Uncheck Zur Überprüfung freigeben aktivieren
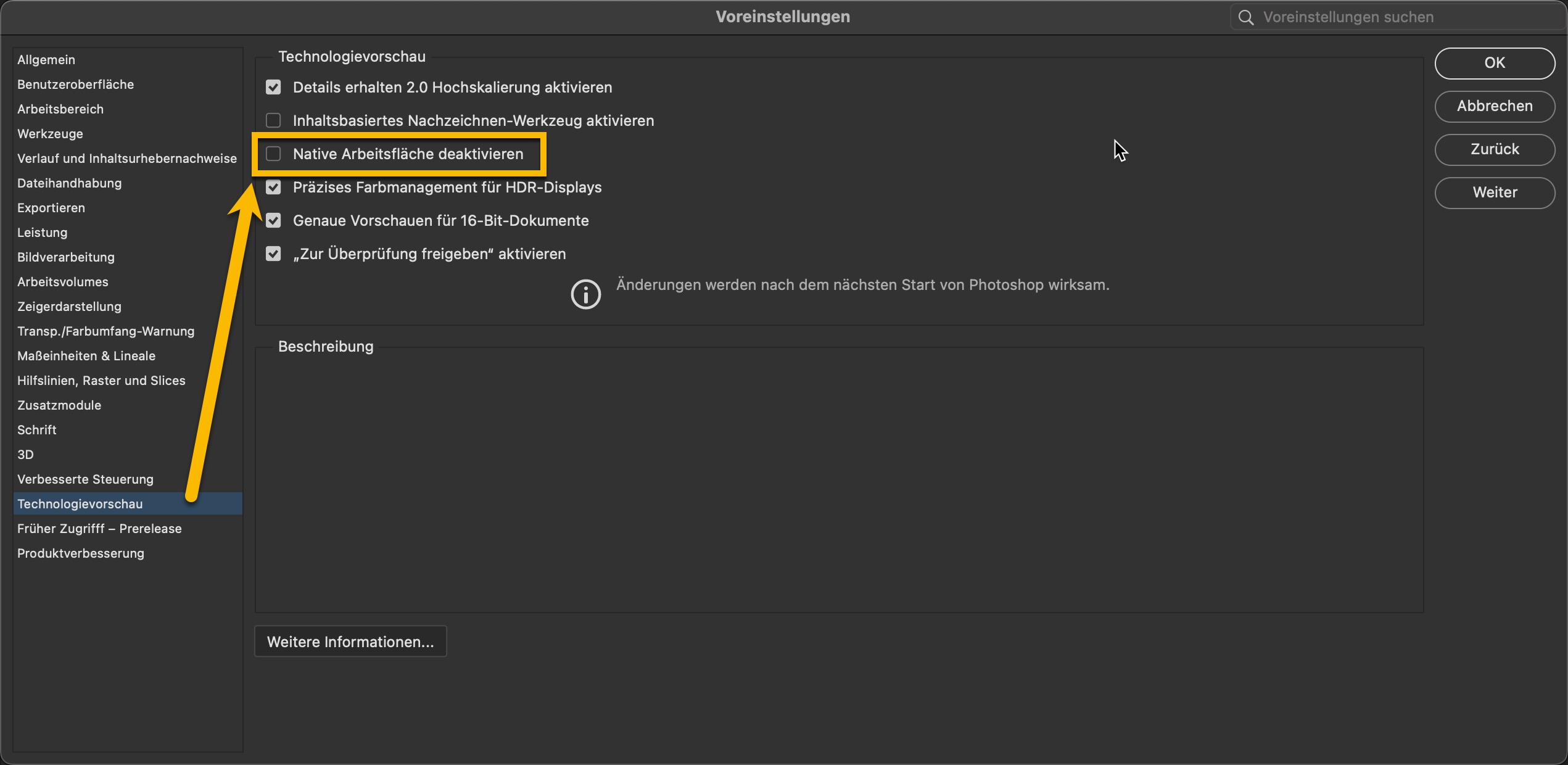This screenshot has width=1568, height=765. click(273, 254)
